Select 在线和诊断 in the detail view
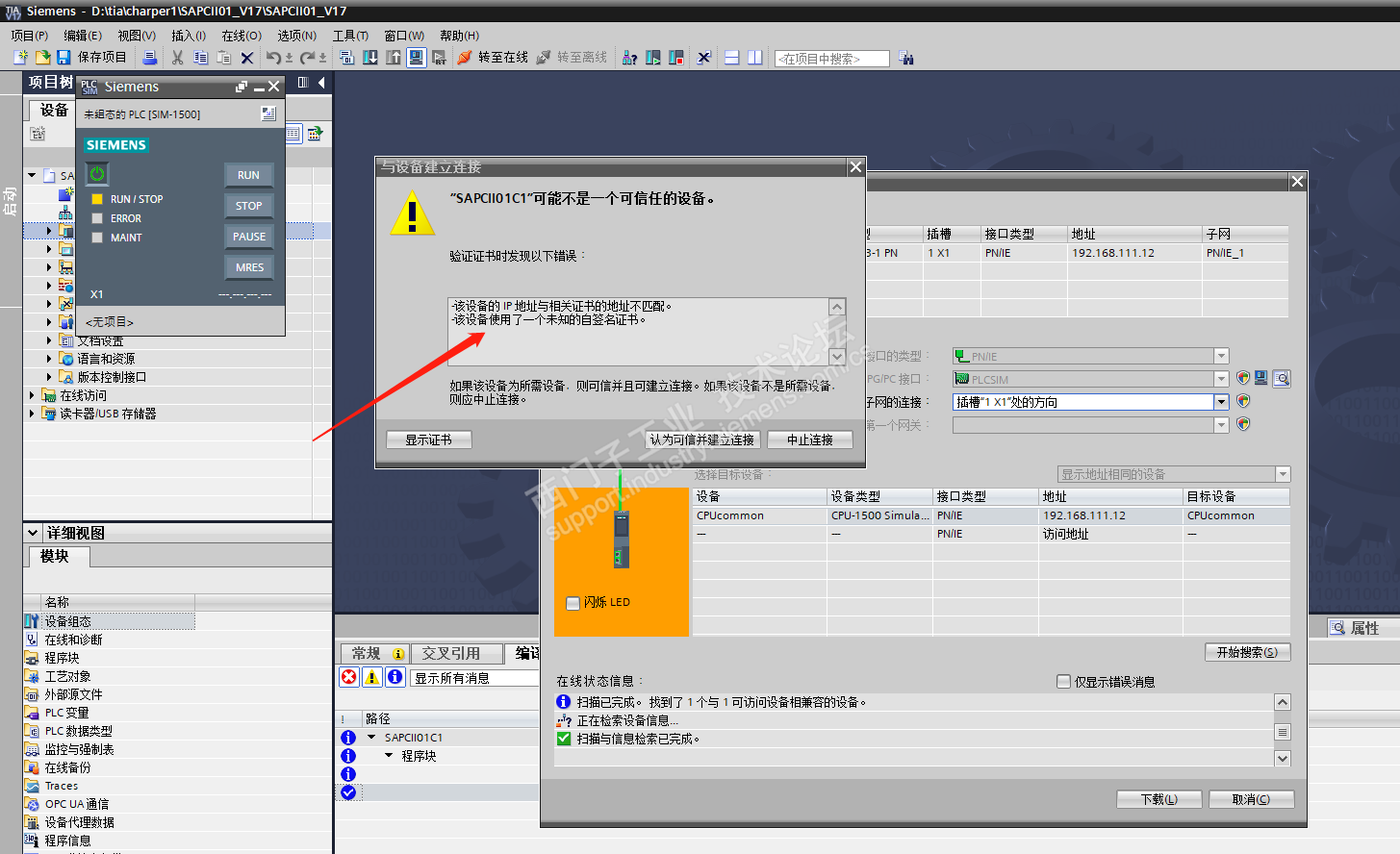This screenshot has height=854, width=1400. point(73,640)
